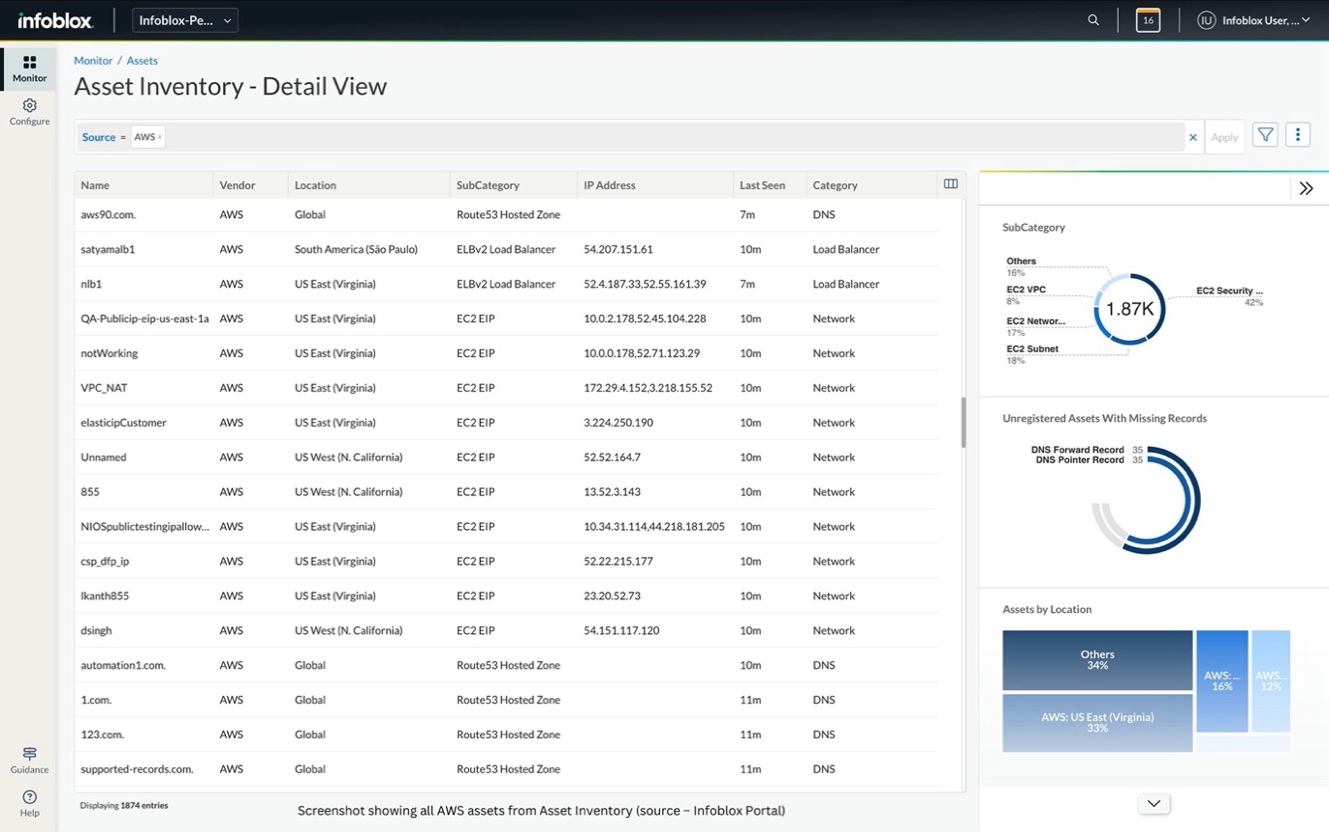Open the Guidance panel icon
Viewport: 1329px width, 832px height.
(x=29, y=760)
